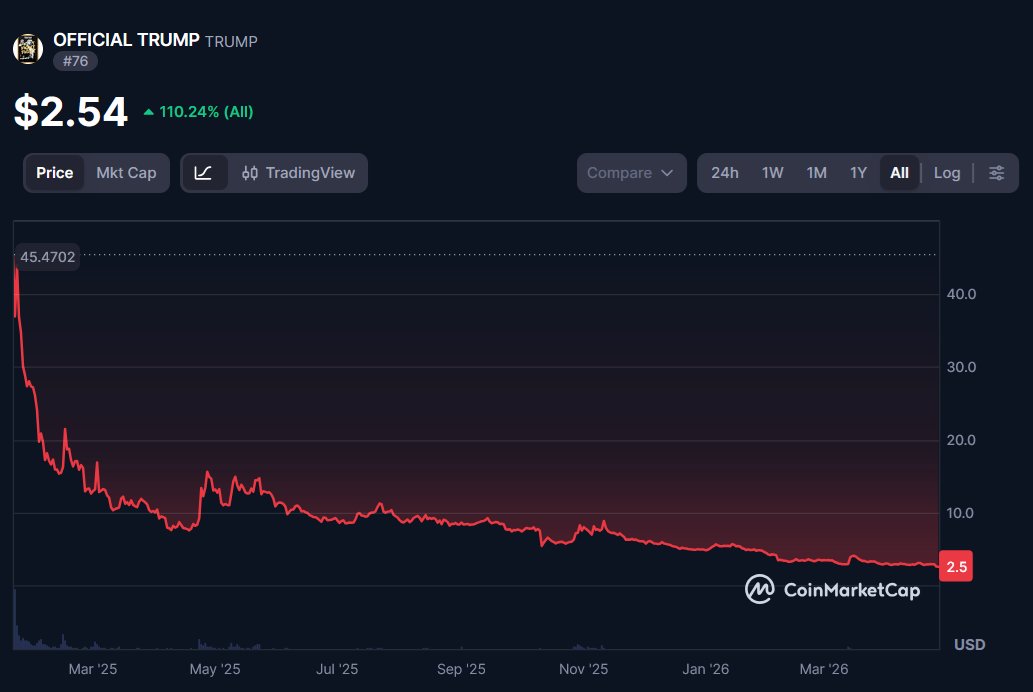The image size is (1033, 692).
Task: Click the 40.0 y-axis value
Action: [x=961, y=294]
